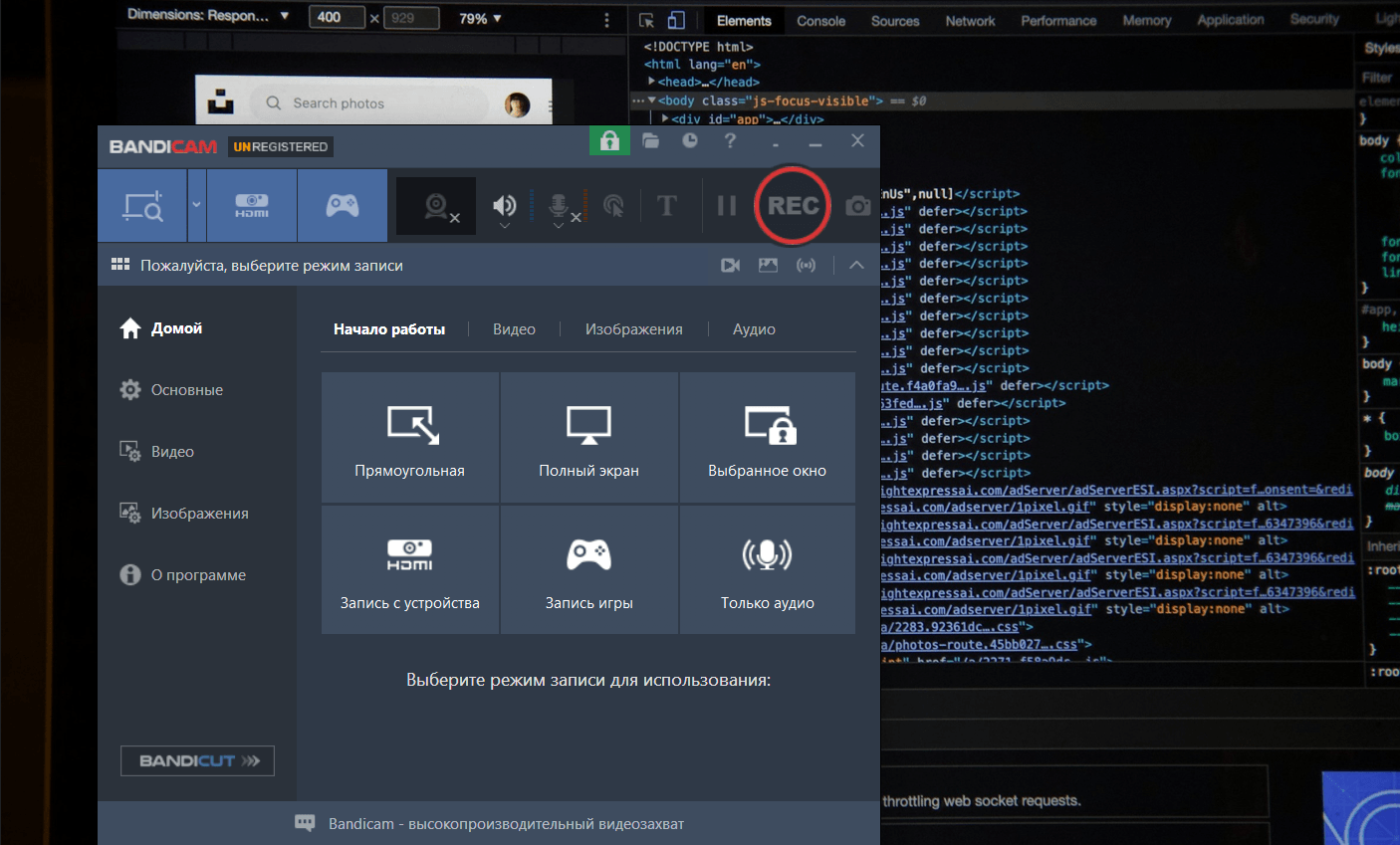Switch to DevTools Network tab
The width and height of the screenshot is (1400, 845).
point(971,20)
